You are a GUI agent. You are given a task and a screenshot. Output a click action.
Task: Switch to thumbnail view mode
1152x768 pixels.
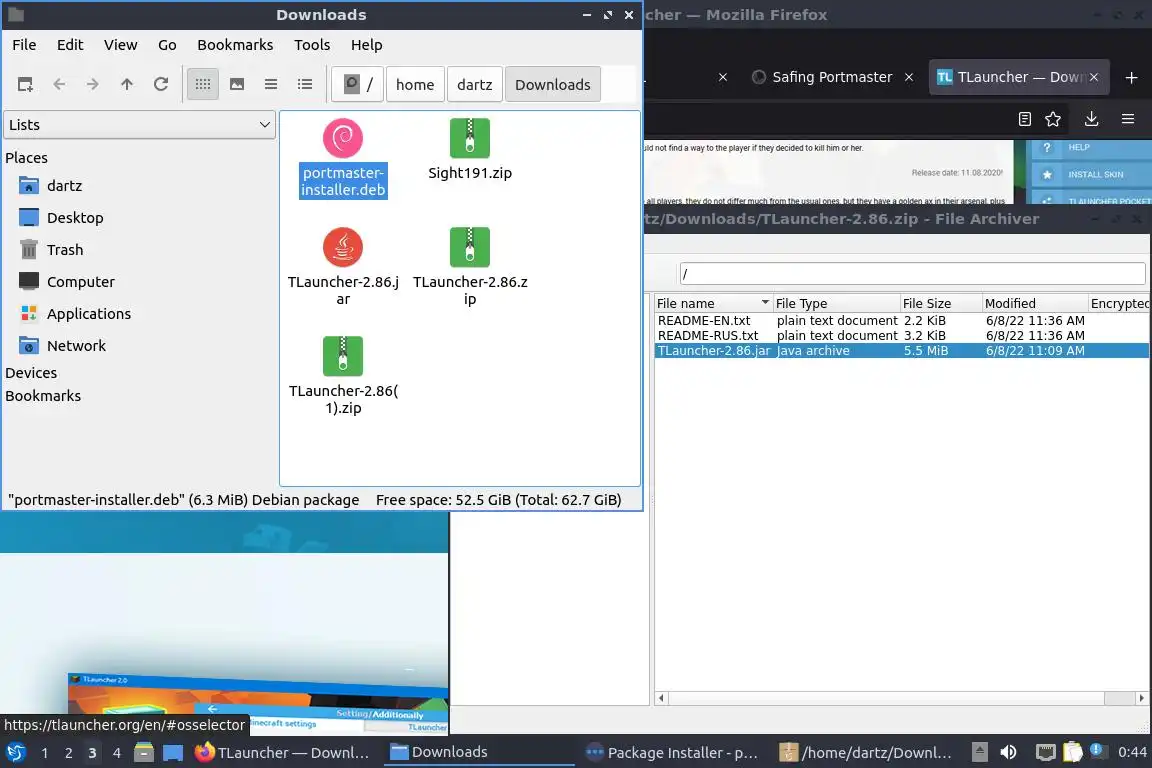pyautogui.click(x=237, y=85)
